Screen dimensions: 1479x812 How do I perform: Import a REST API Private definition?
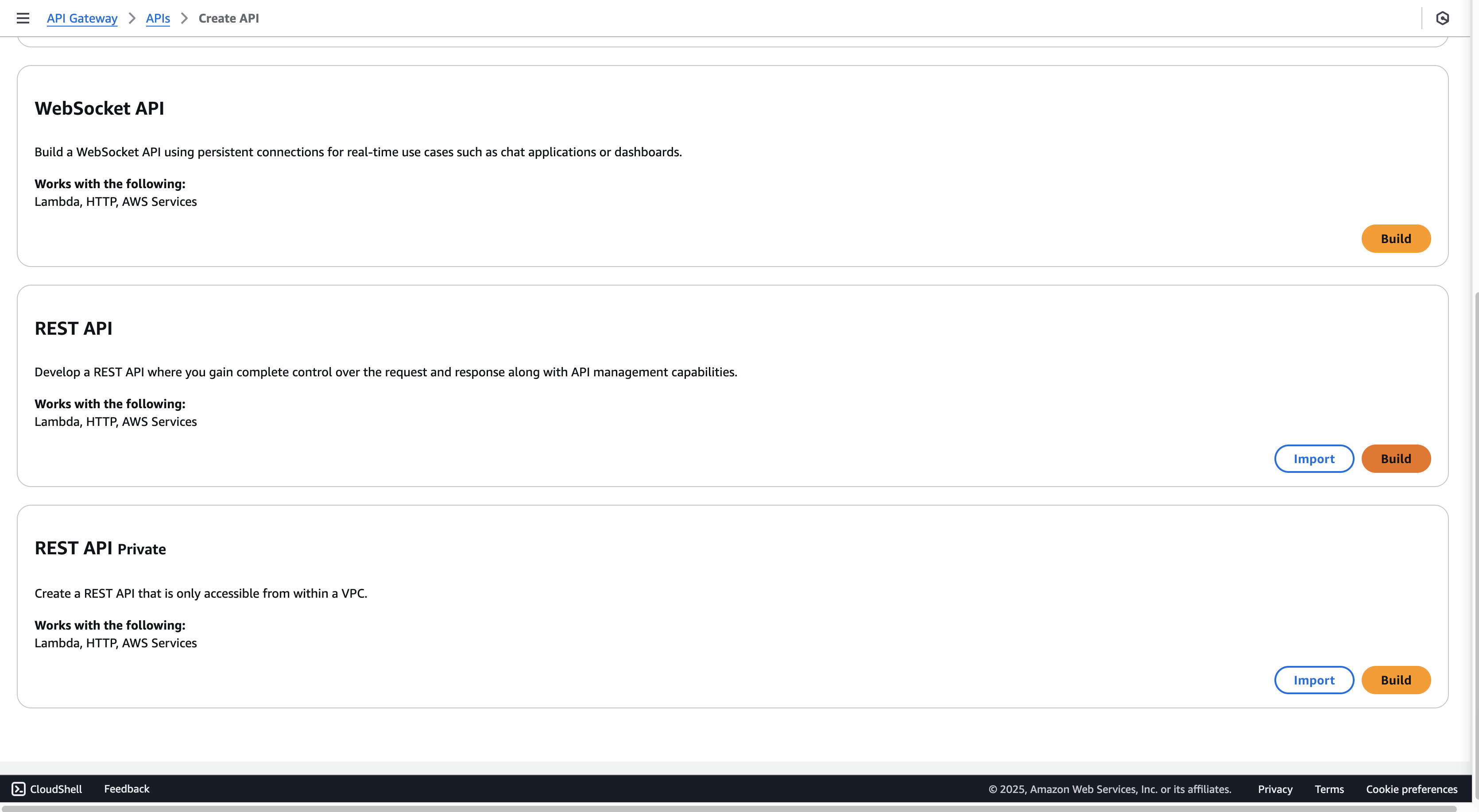pyautogui.click(x=1314, y=680)
